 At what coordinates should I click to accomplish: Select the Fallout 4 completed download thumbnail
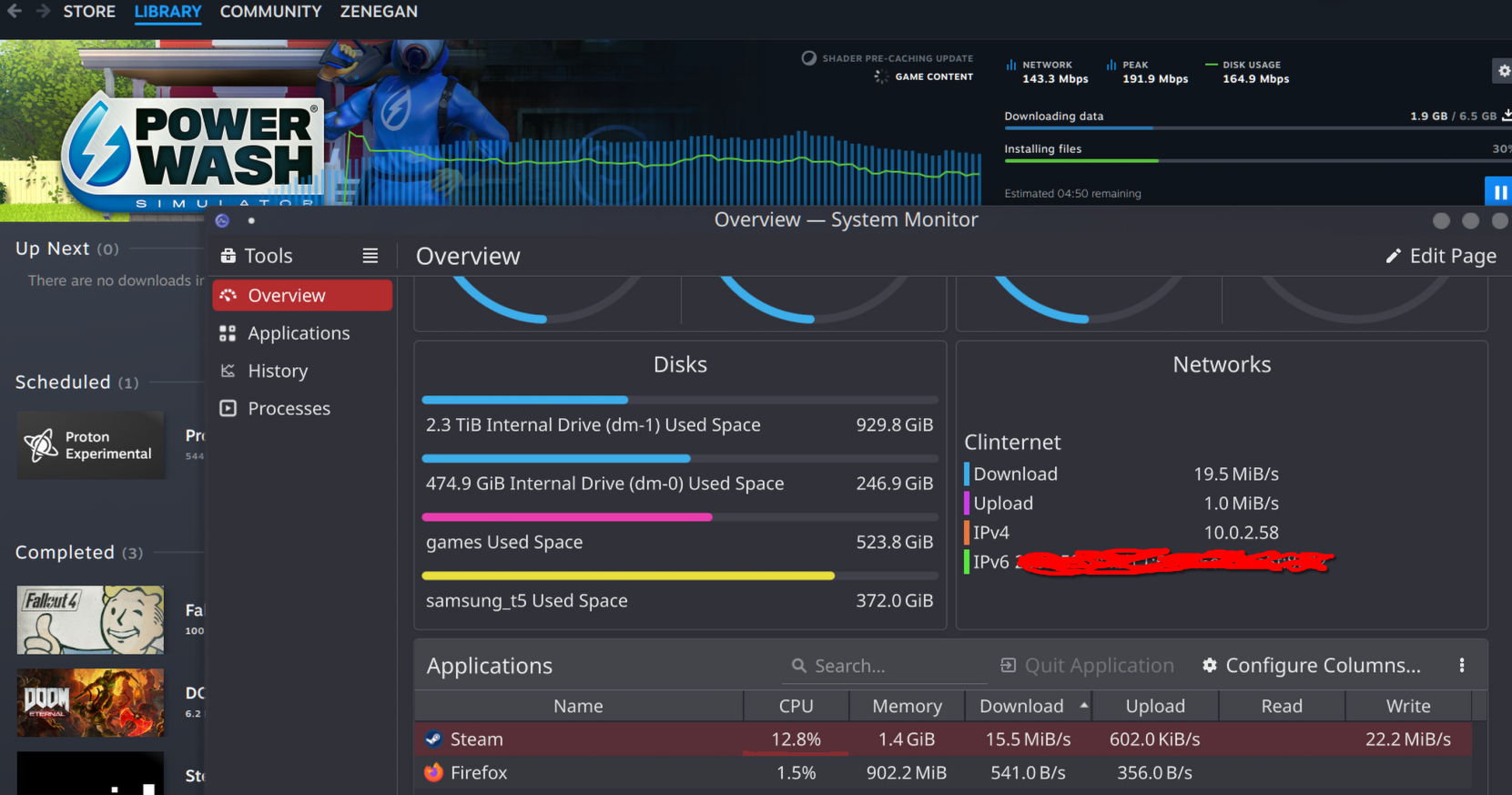click(x=90, y=619)
